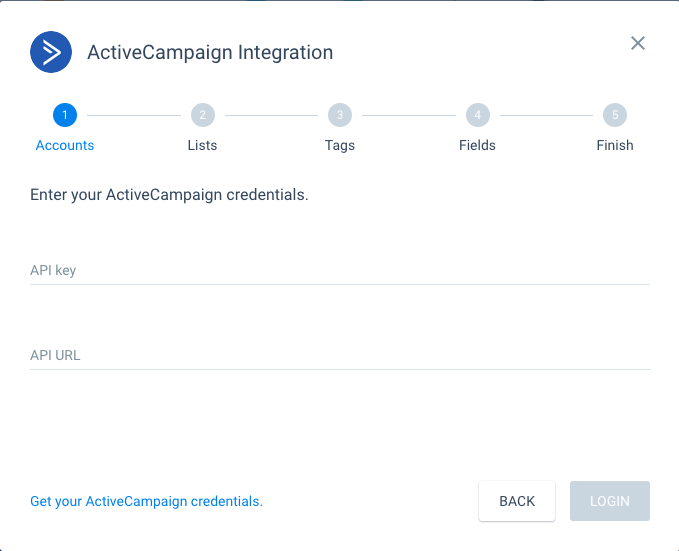Click the ActiveCampaign logo icon

pyautogui.click(x=51, y=52)
